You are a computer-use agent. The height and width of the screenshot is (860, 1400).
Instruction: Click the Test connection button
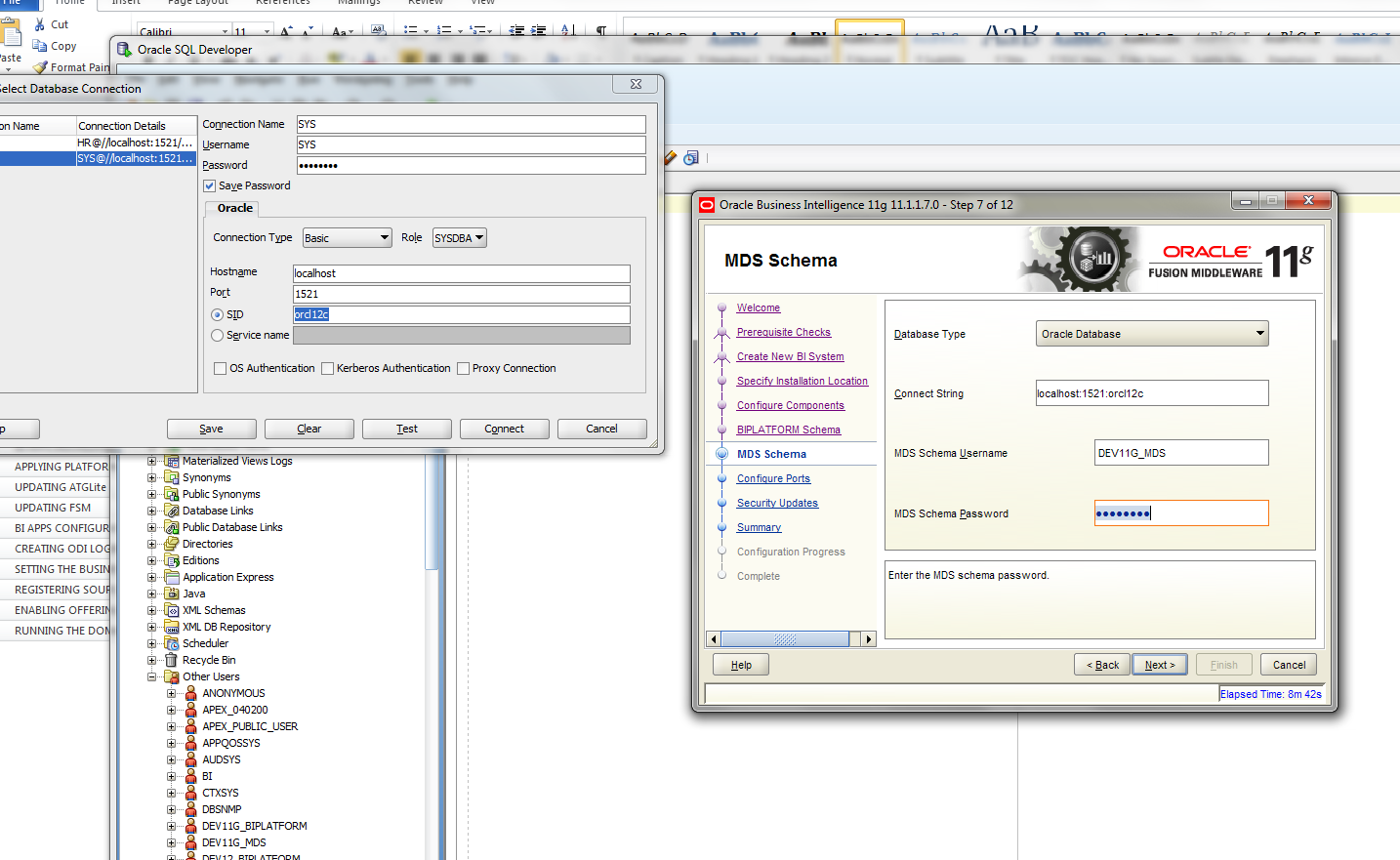407,429
